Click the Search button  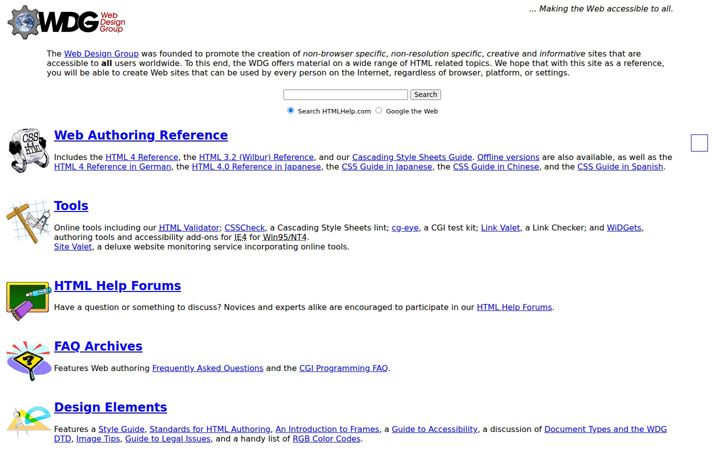(x=425, y=95)
